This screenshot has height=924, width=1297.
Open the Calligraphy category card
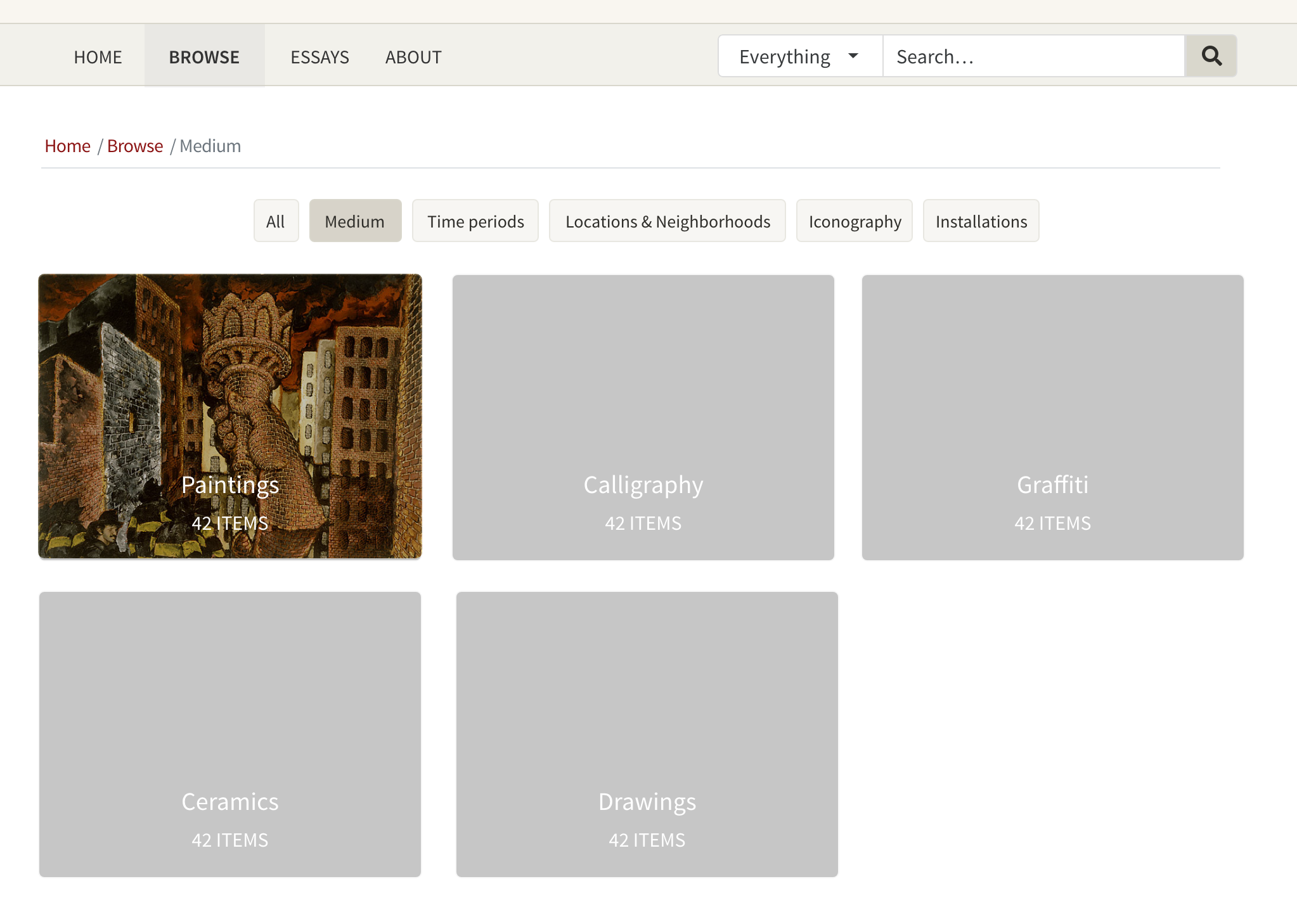tap(643, 417)
